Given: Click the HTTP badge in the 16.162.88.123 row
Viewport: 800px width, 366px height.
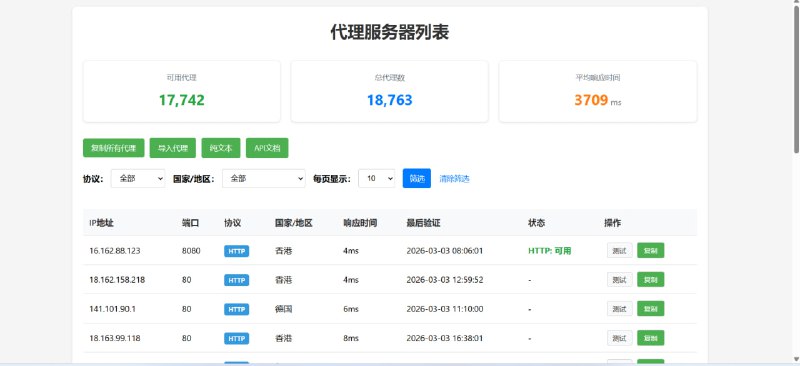Looking at the screenshot, I should (x=236, y=251).
